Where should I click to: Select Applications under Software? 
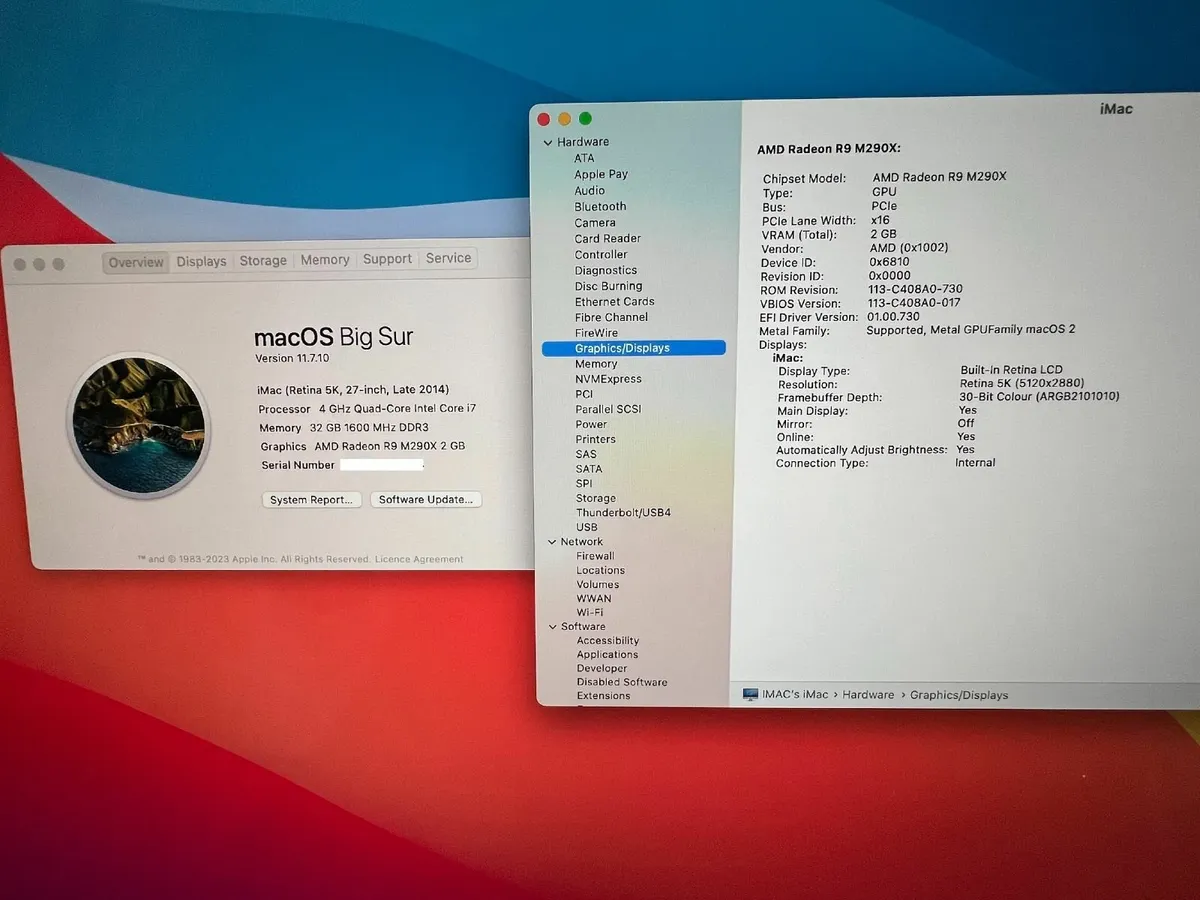(608, 655)
